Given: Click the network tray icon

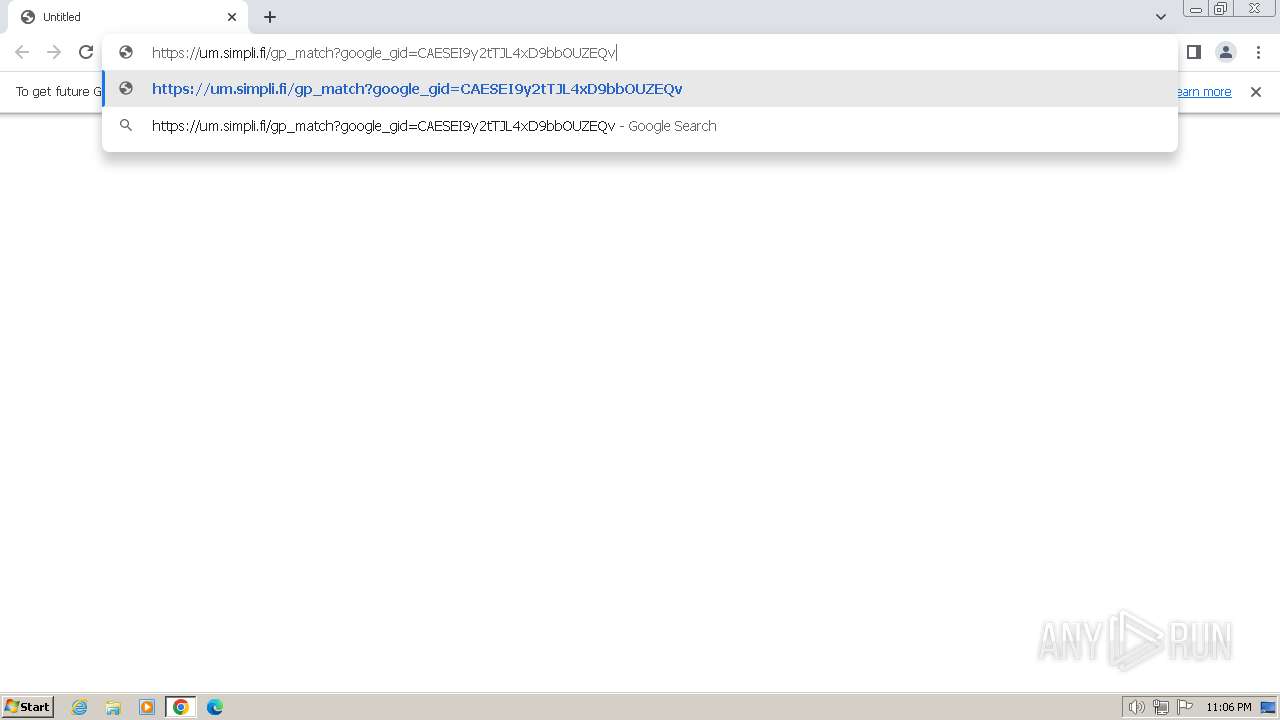Looking at the screenshot, I should coord(1160,707).
